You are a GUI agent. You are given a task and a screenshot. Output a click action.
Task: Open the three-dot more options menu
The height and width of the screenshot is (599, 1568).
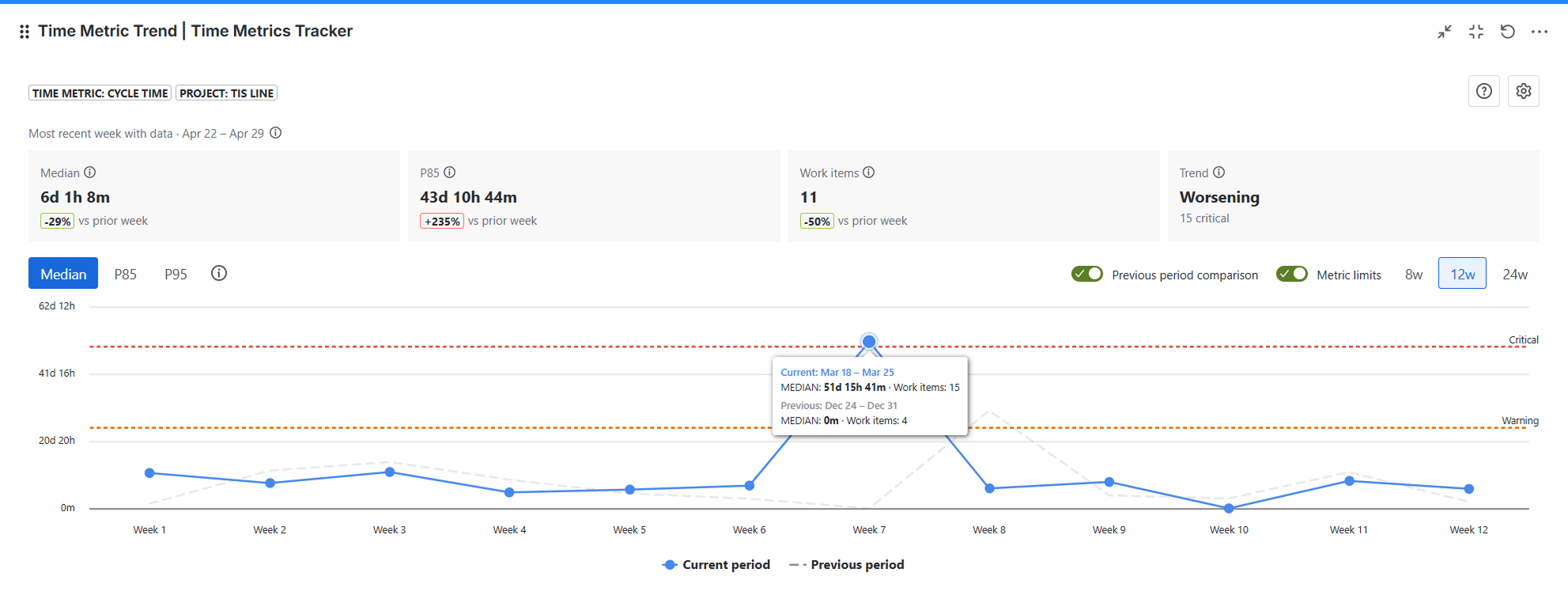pyautogui.click(x=1539, y=32)
